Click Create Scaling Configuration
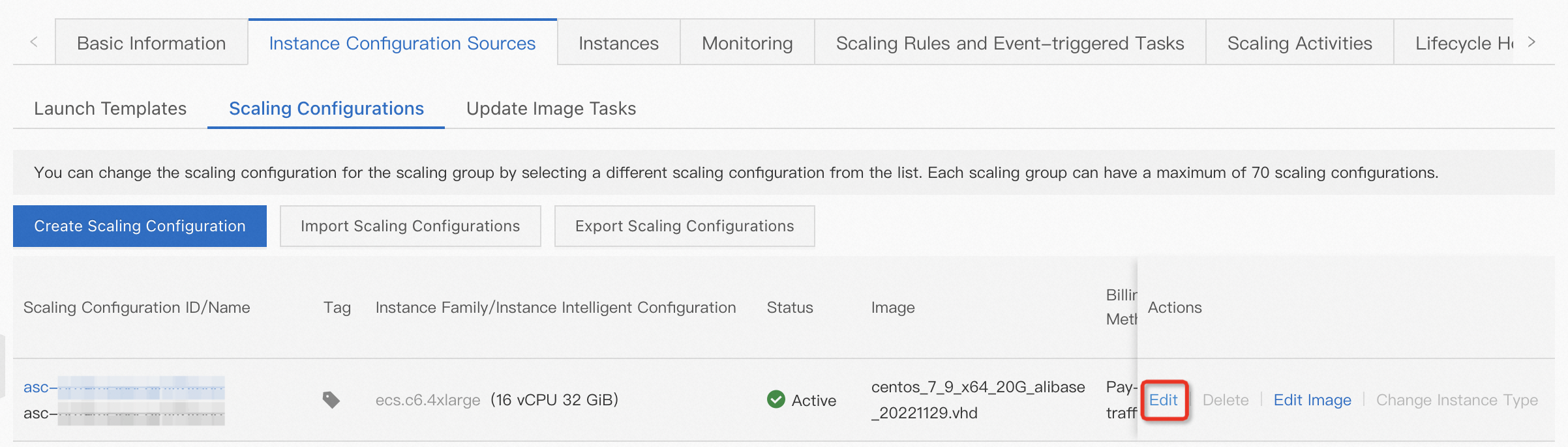This screenshot has width=1568, height=447. 139,225
